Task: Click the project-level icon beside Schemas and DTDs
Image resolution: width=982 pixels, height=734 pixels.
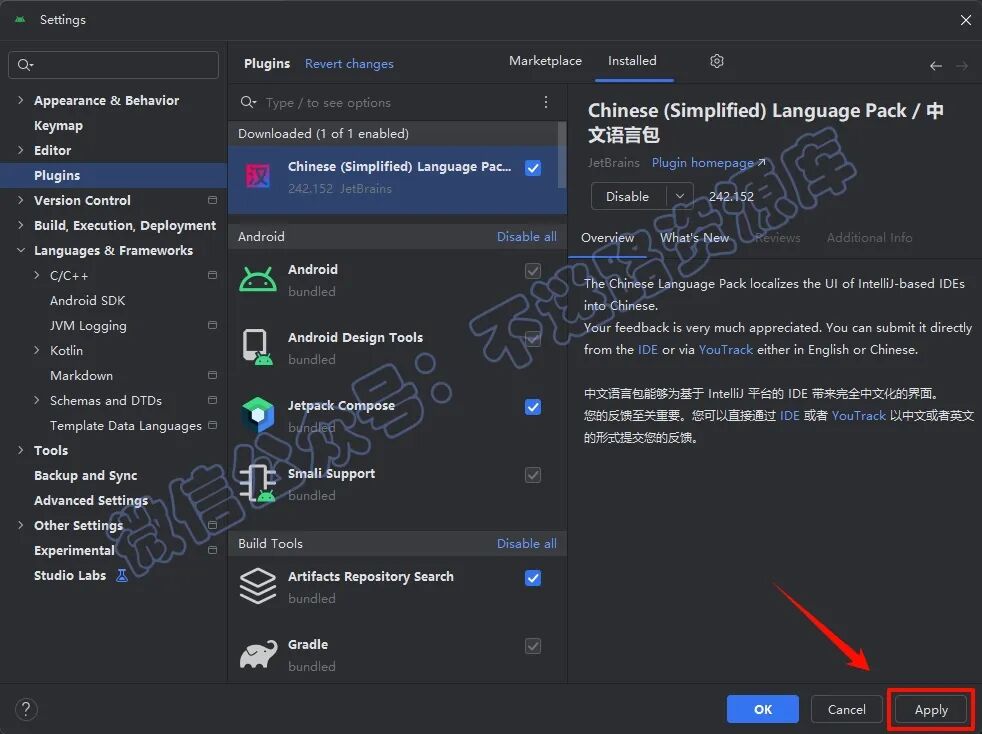Action: (212, 400)
